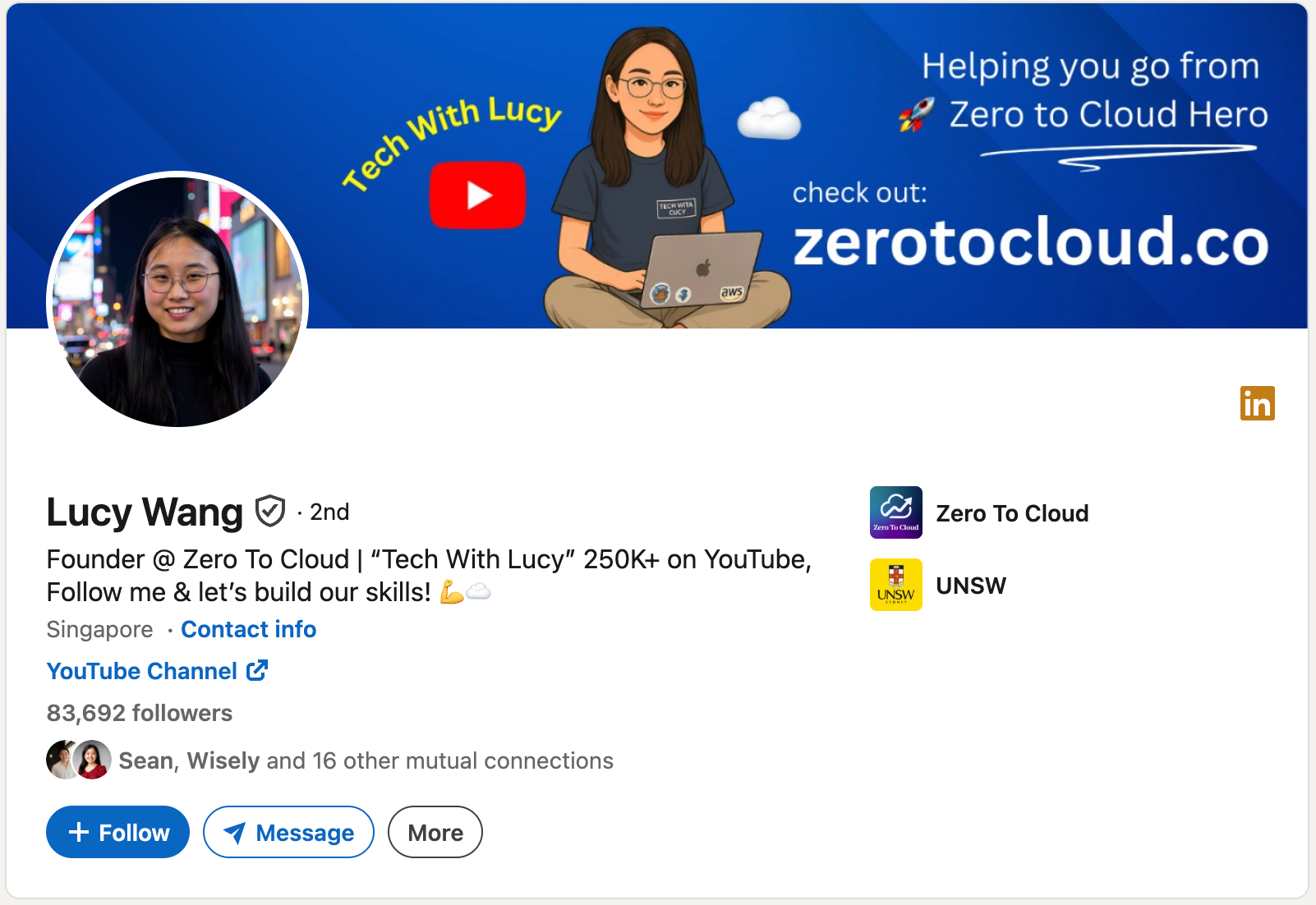Screen dimensions: 1316x905
Task: Click the verification shield badge icon
Action: (269, 512)
